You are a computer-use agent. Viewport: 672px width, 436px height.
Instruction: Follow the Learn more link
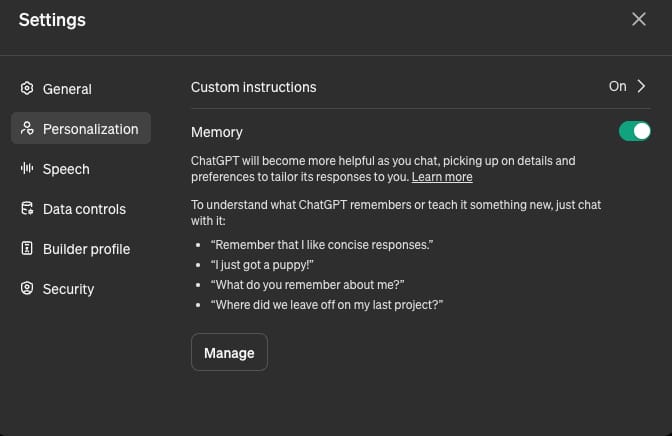point(442,177)
